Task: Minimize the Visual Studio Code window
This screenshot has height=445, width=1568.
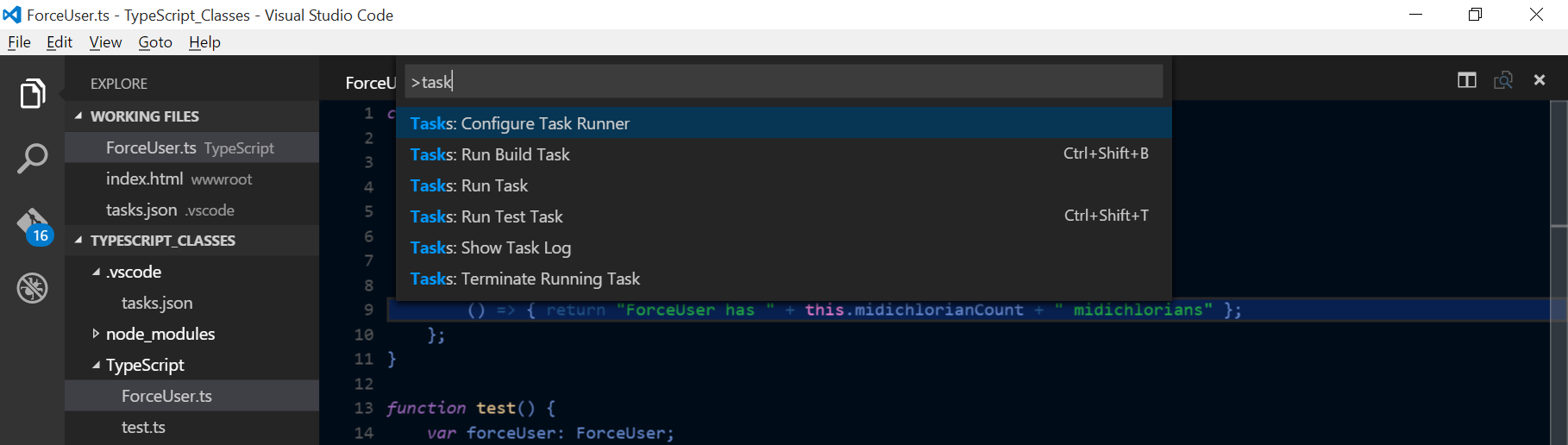Action: 1415,15
